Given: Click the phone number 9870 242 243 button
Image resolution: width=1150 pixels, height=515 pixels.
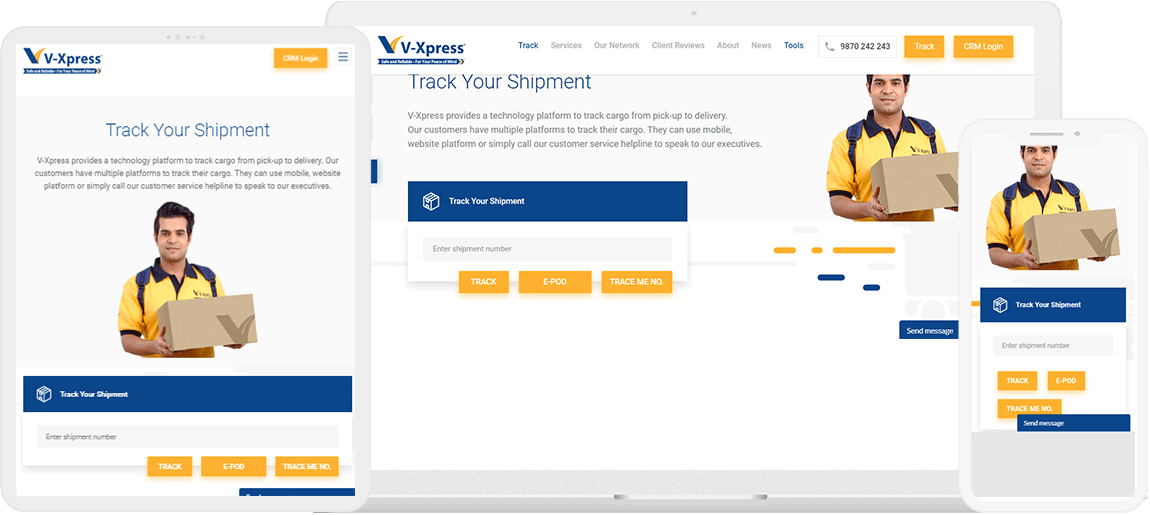Looking at the screenshot, I should click(x=857, y=46).
